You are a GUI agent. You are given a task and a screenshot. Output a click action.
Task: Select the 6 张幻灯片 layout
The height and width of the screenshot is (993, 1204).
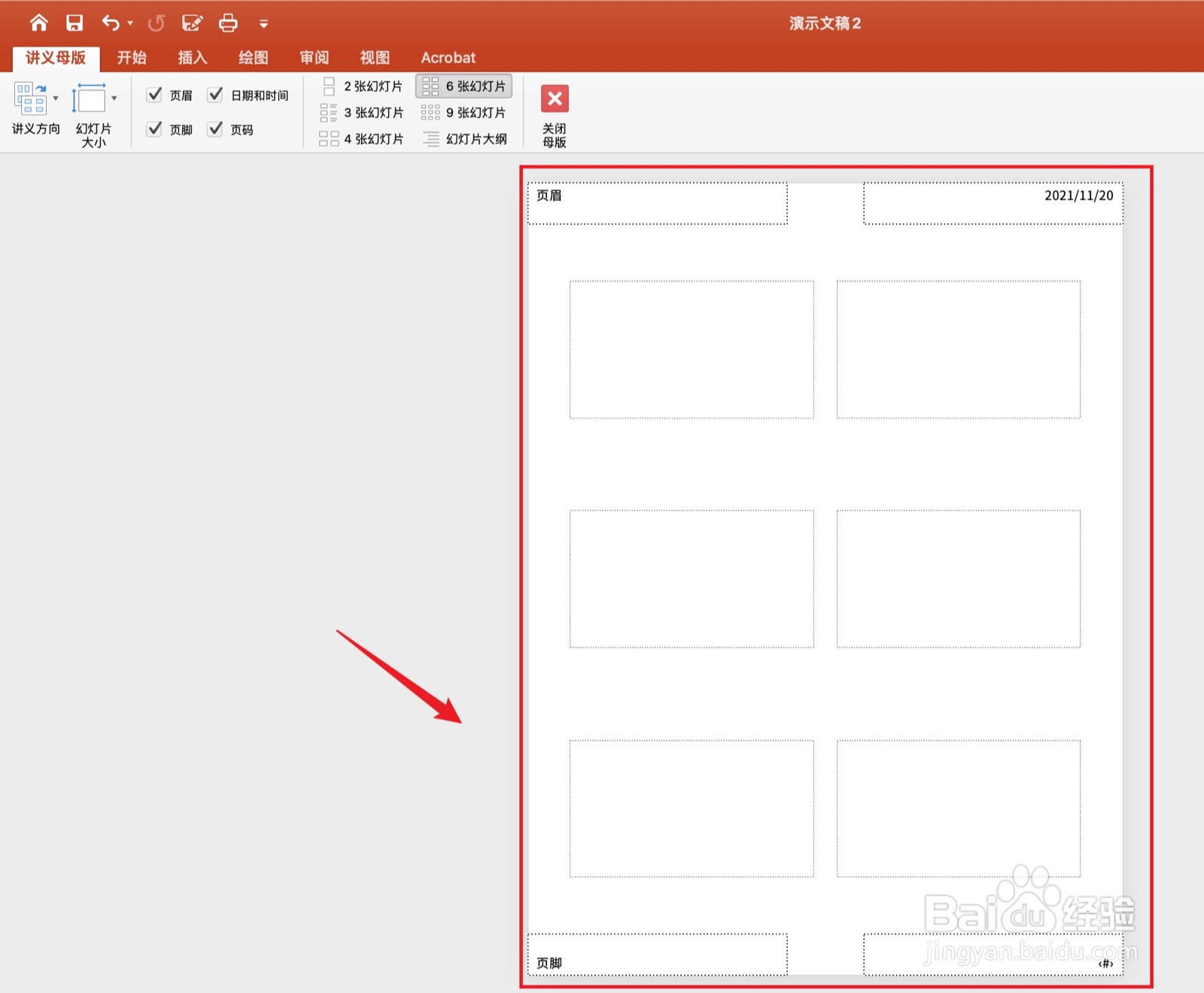(x=464, y=87)
